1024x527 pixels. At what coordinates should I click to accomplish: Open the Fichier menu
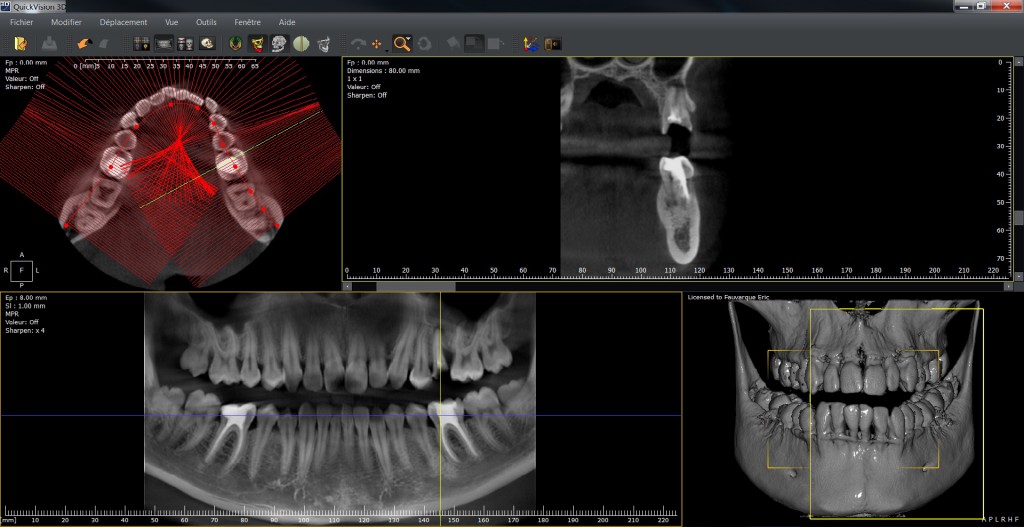click(22, 22)
